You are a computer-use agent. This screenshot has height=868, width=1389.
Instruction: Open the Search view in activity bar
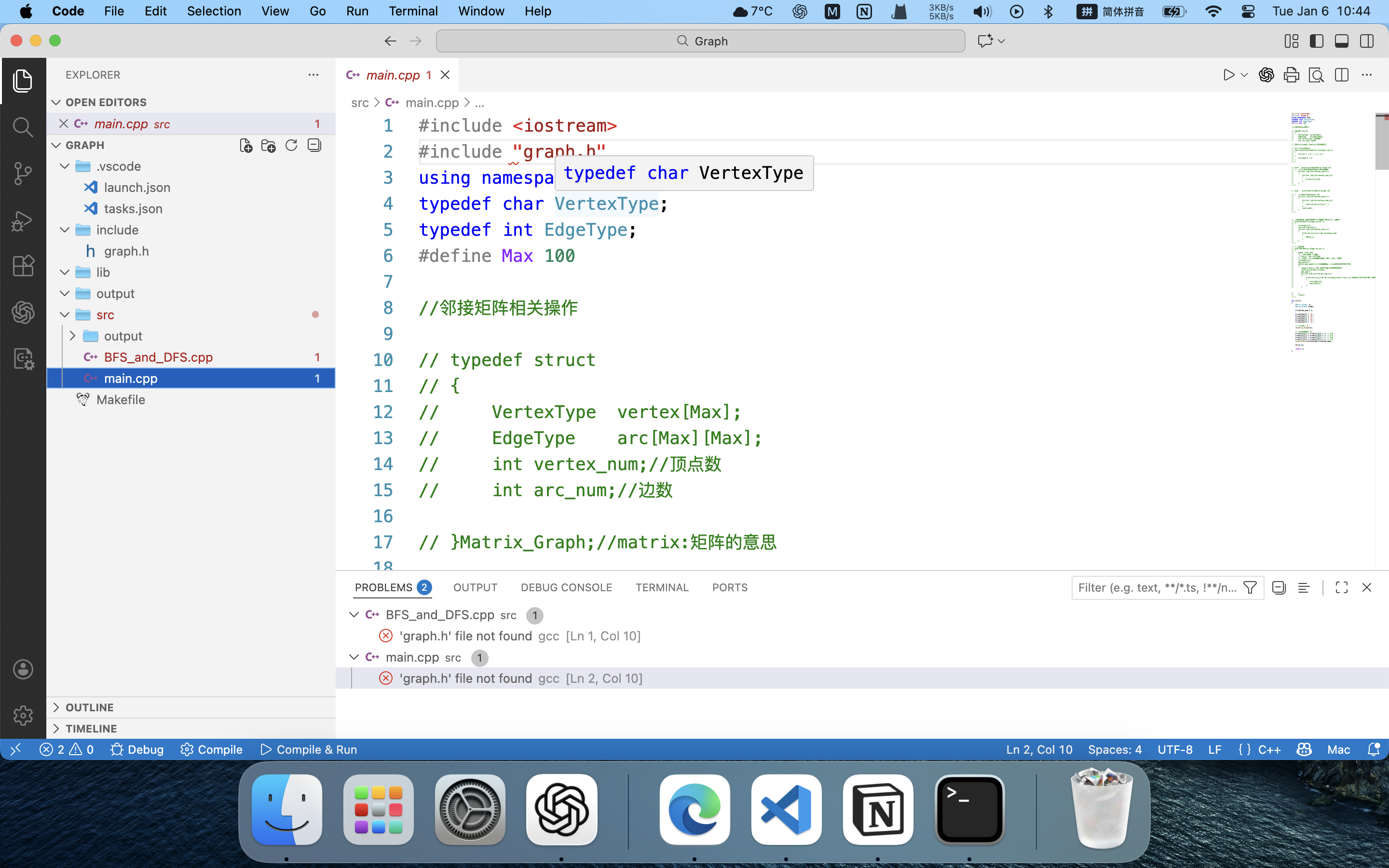(x=23, y=127)
